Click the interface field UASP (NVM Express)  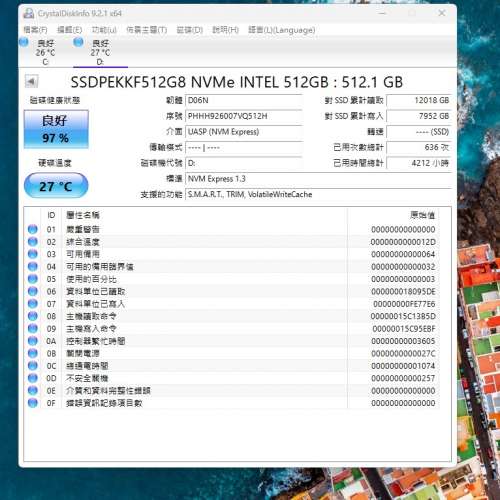point(244,132)
